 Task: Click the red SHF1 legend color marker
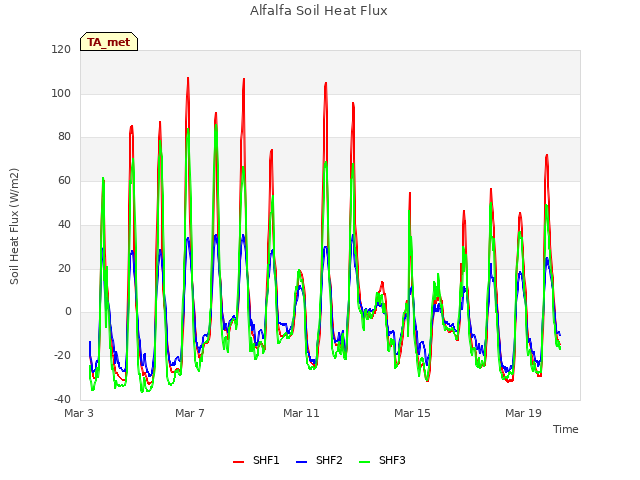(x=238, y=462)
